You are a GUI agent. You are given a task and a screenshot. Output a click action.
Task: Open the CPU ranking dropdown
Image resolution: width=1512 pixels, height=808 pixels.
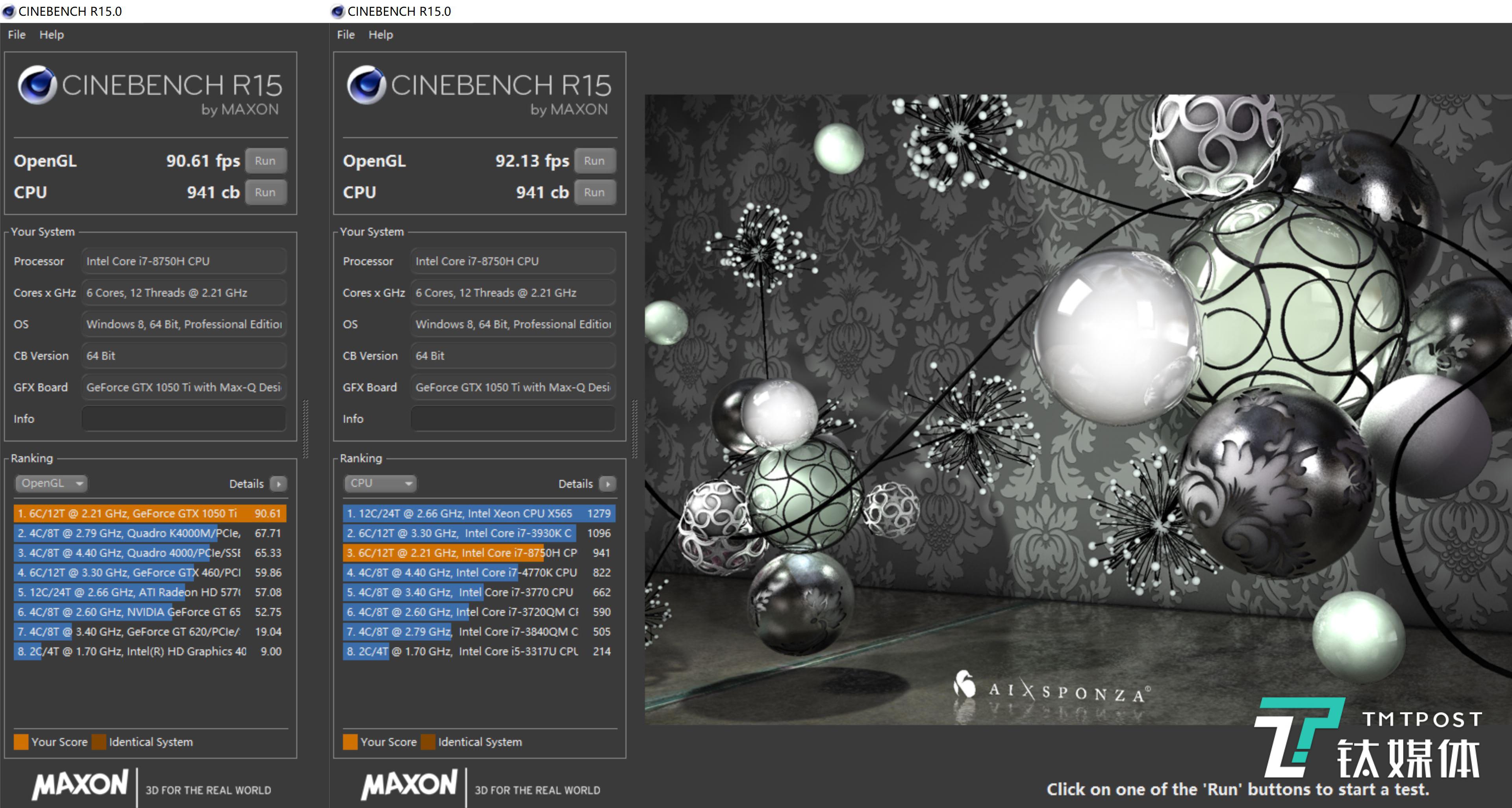(x=380, y=483)
